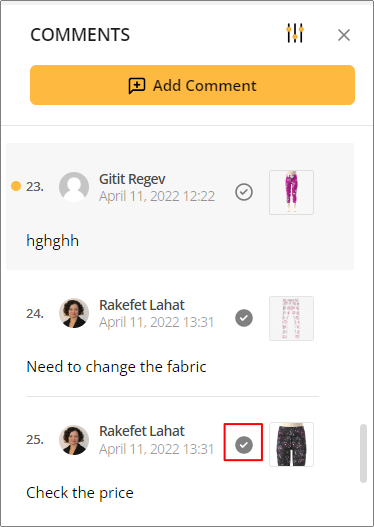Viewport: 374px width, 527px height.
Task: Click Rakefet Lahat's avatar on comment 25
Action: tap(74, 440)
